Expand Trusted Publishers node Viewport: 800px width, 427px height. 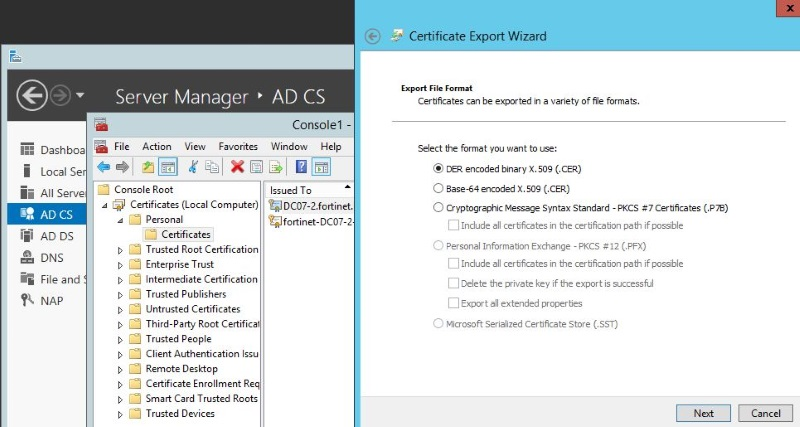point(120,294)
